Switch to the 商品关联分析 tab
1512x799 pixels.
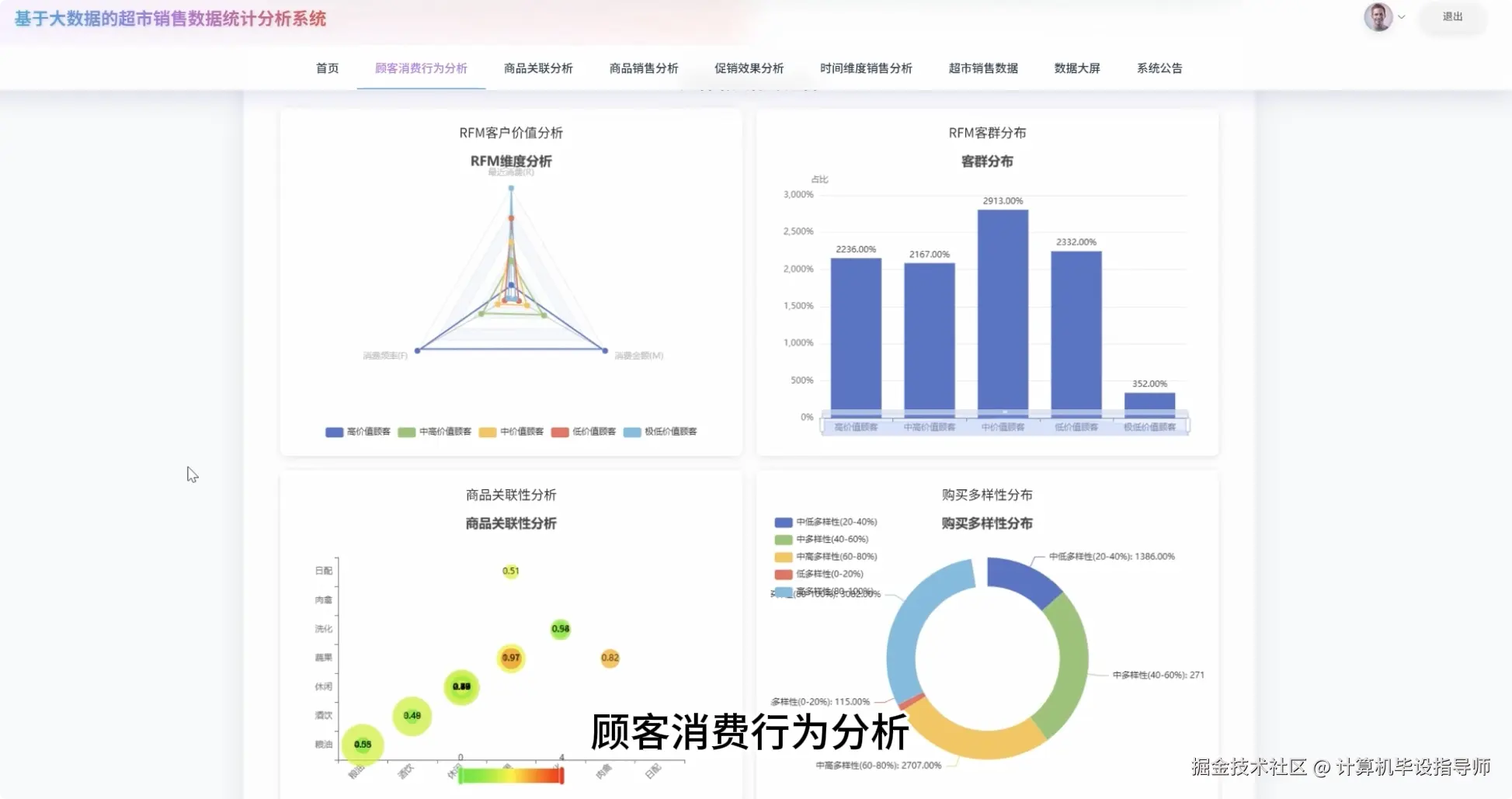[537, 68]
